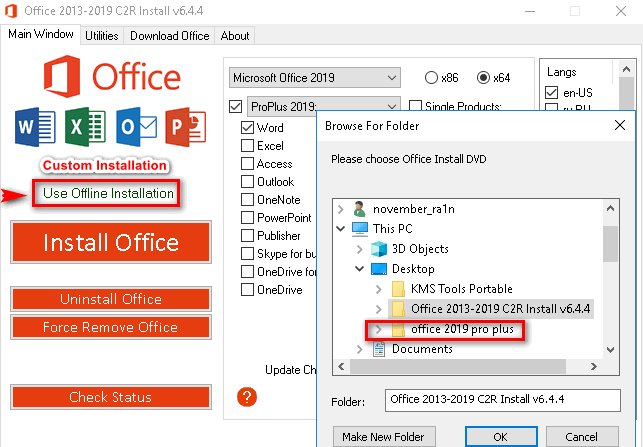The width and height of the screenshot is (643, 447).
Task: Click the folder tree scroll right arrow
Action: (x=593, y=366)
